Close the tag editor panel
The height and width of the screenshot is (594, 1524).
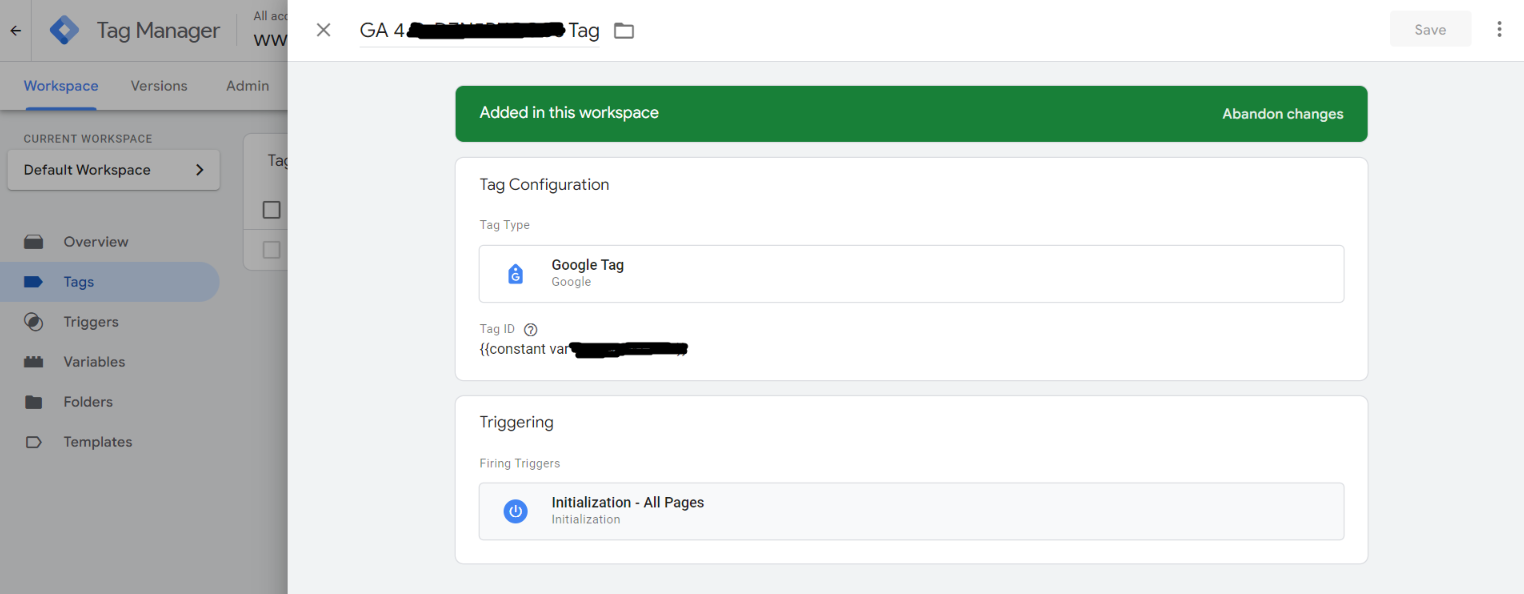pyautogui.click(x=323, y=30)
